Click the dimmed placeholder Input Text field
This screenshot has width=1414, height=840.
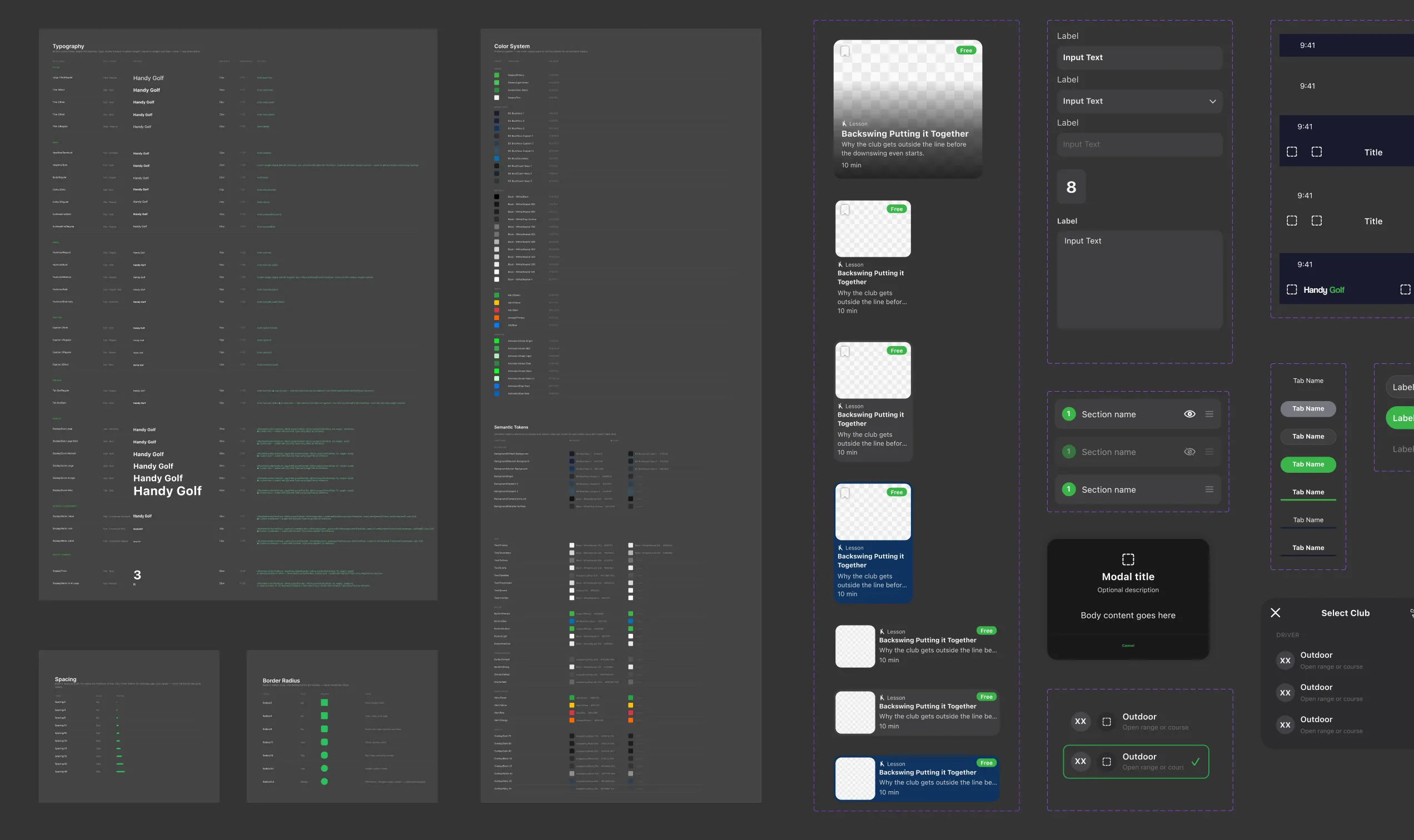click(x=1139, y=144)
